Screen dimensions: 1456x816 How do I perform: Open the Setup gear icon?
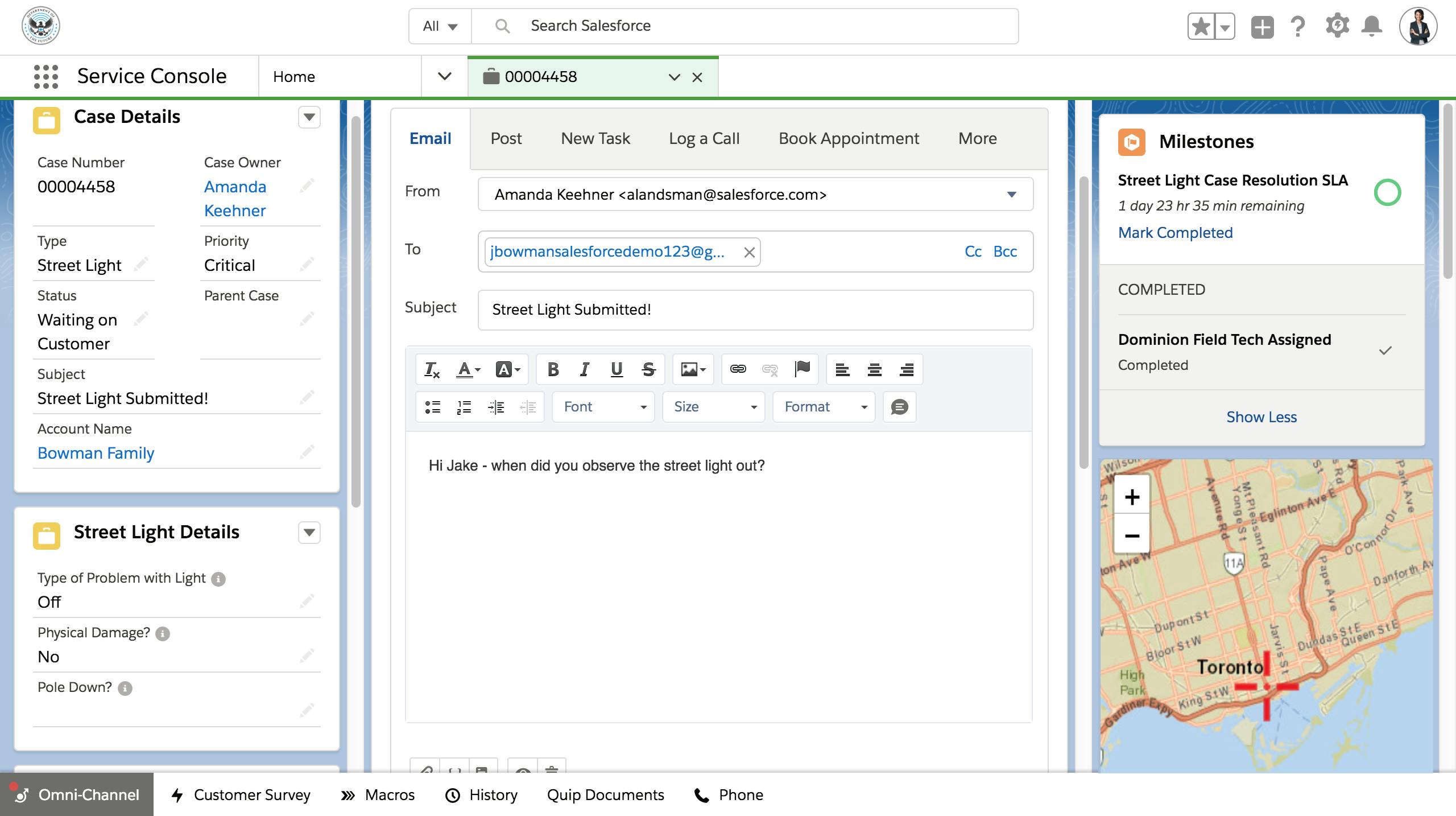pos(1337,26)
